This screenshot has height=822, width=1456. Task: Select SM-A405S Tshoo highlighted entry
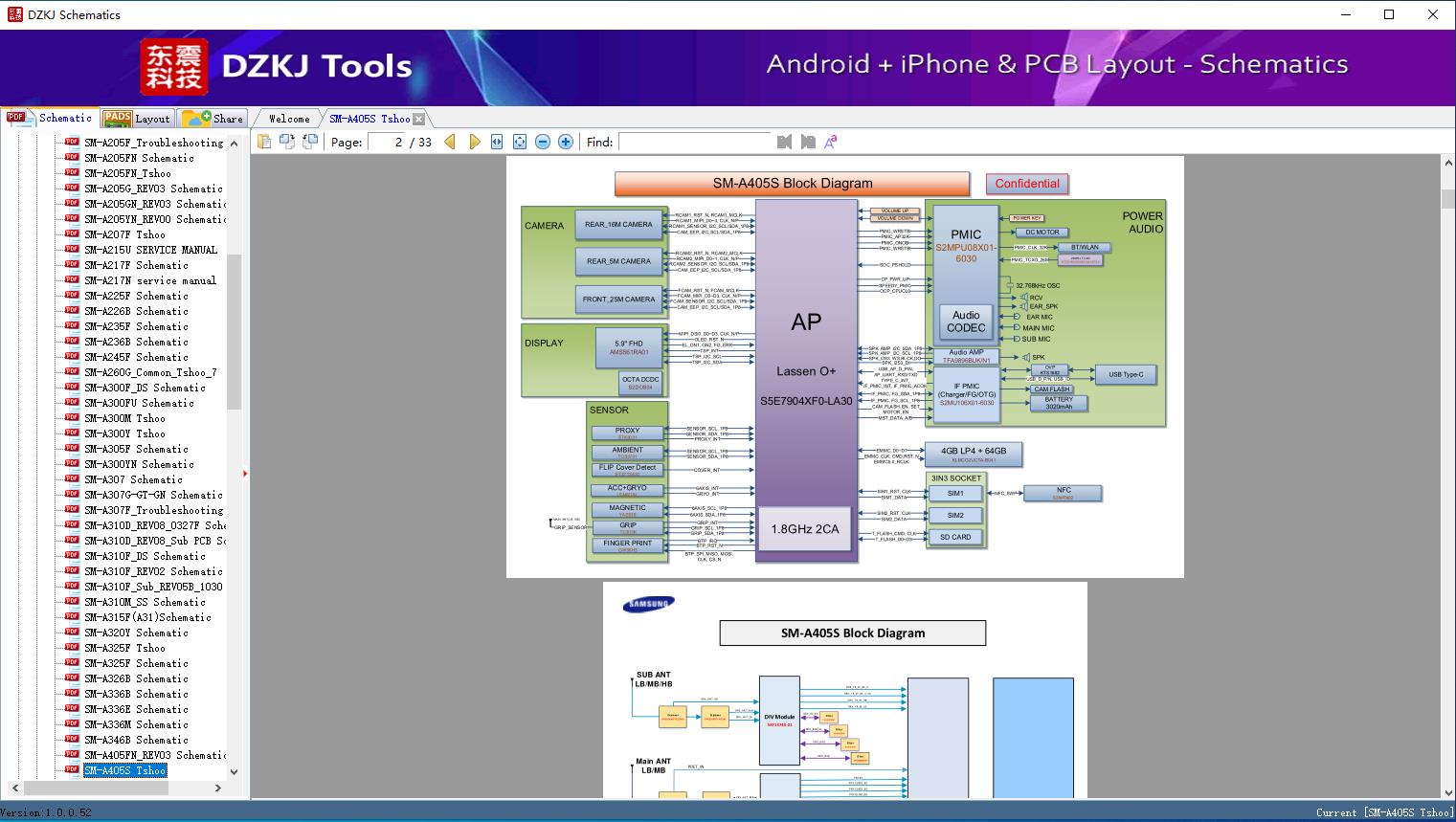click(124, 770)
